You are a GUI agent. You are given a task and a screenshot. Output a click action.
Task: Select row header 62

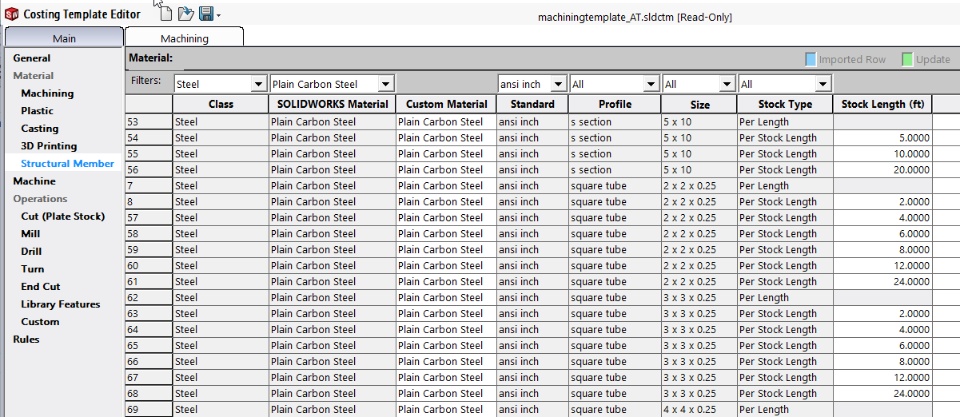pos(149,298)
